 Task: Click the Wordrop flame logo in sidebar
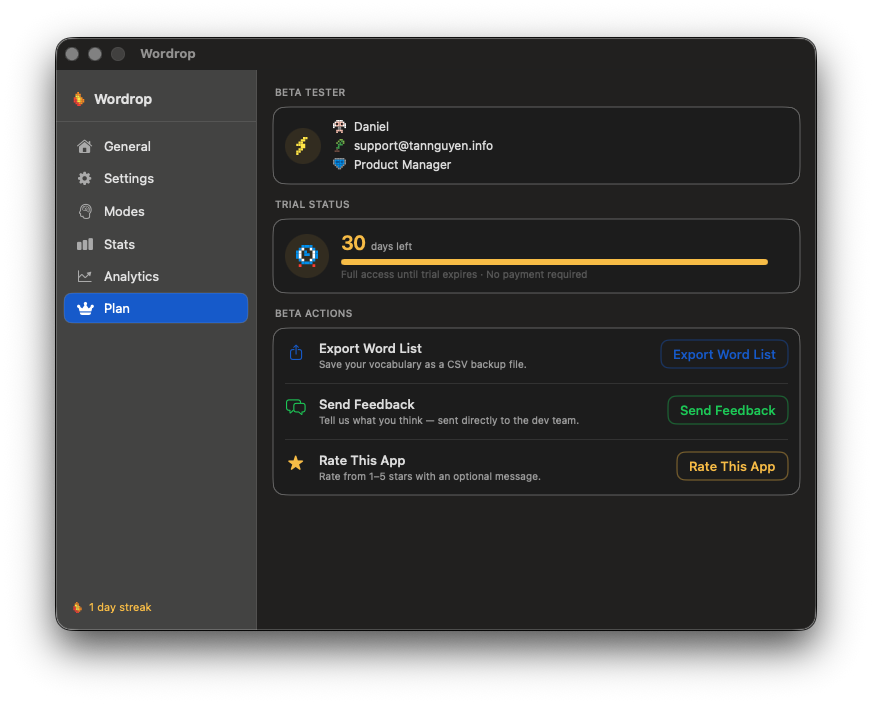(79, 99)
